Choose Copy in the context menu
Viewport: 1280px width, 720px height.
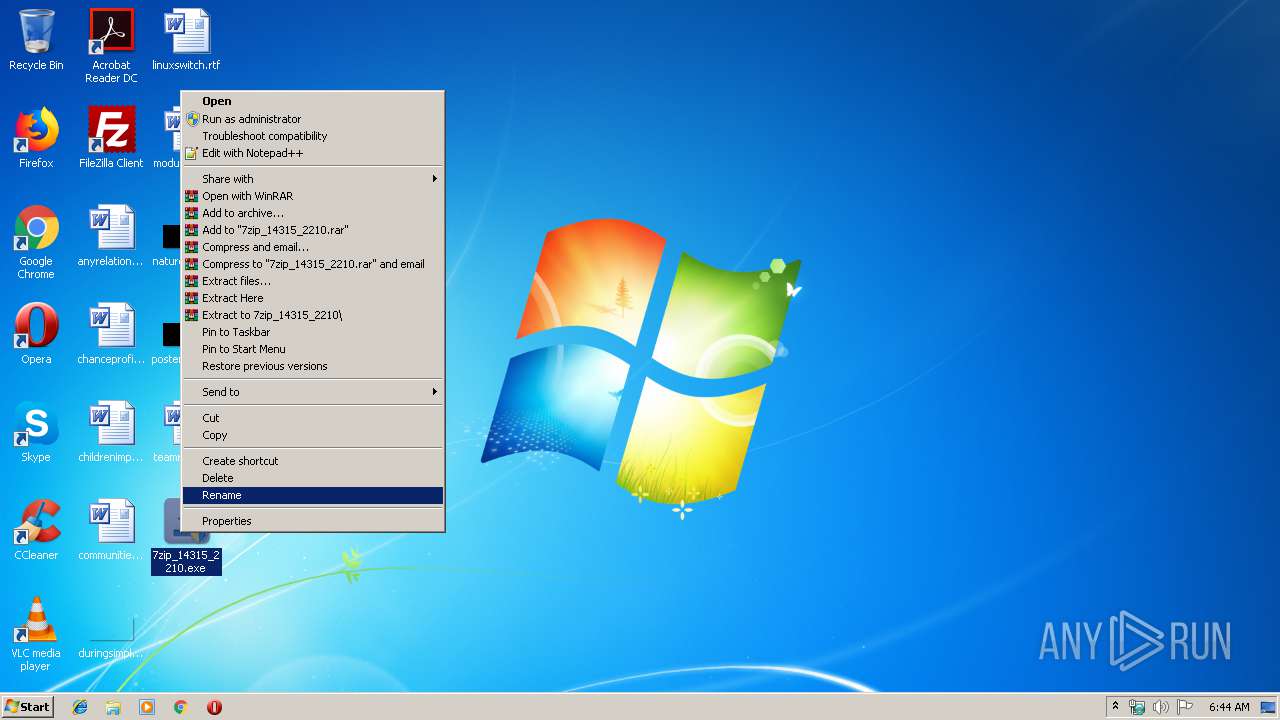coord(312,435)
